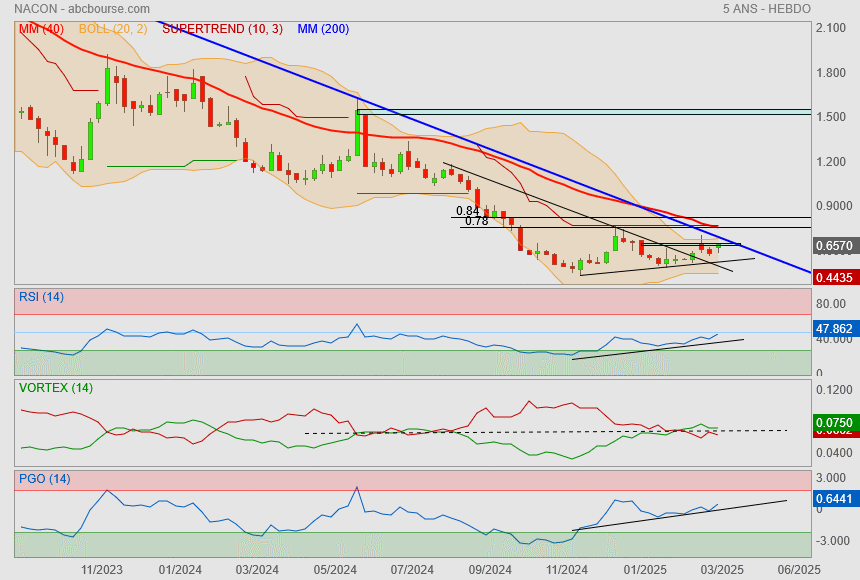This screenshot has height=580, width=860.
Task: Click the 80.00 RSI axis label
Action: click(x=831, y=303)
